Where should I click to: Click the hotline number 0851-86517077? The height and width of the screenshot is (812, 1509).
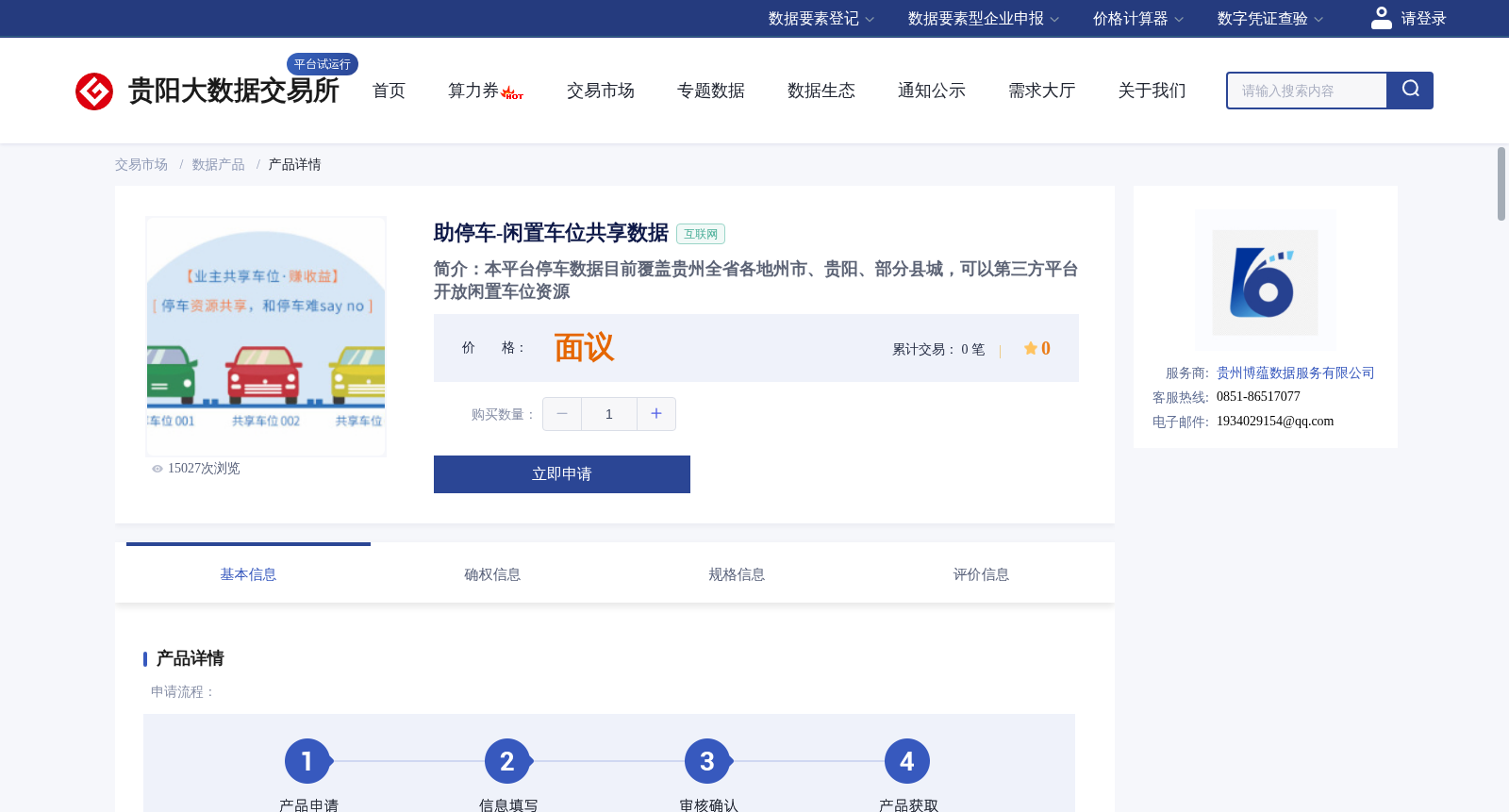(1258, 397)
